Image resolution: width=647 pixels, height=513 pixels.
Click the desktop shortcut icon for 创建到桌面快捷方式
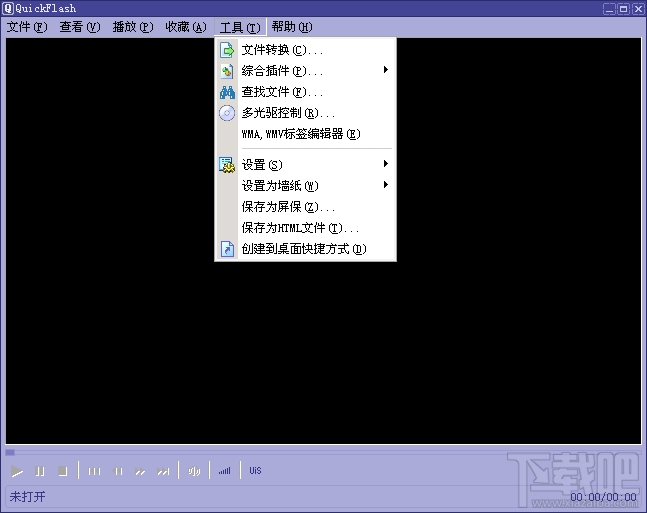click(x=227, y=249)
